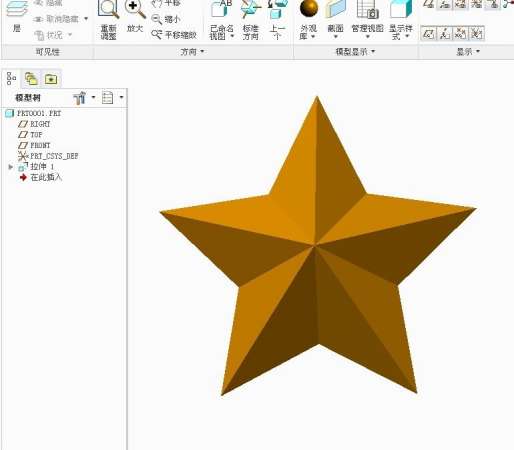Toggle fifth tag icon in top row
The width and height of the screenshot is (514, 450).
(492, 4)
